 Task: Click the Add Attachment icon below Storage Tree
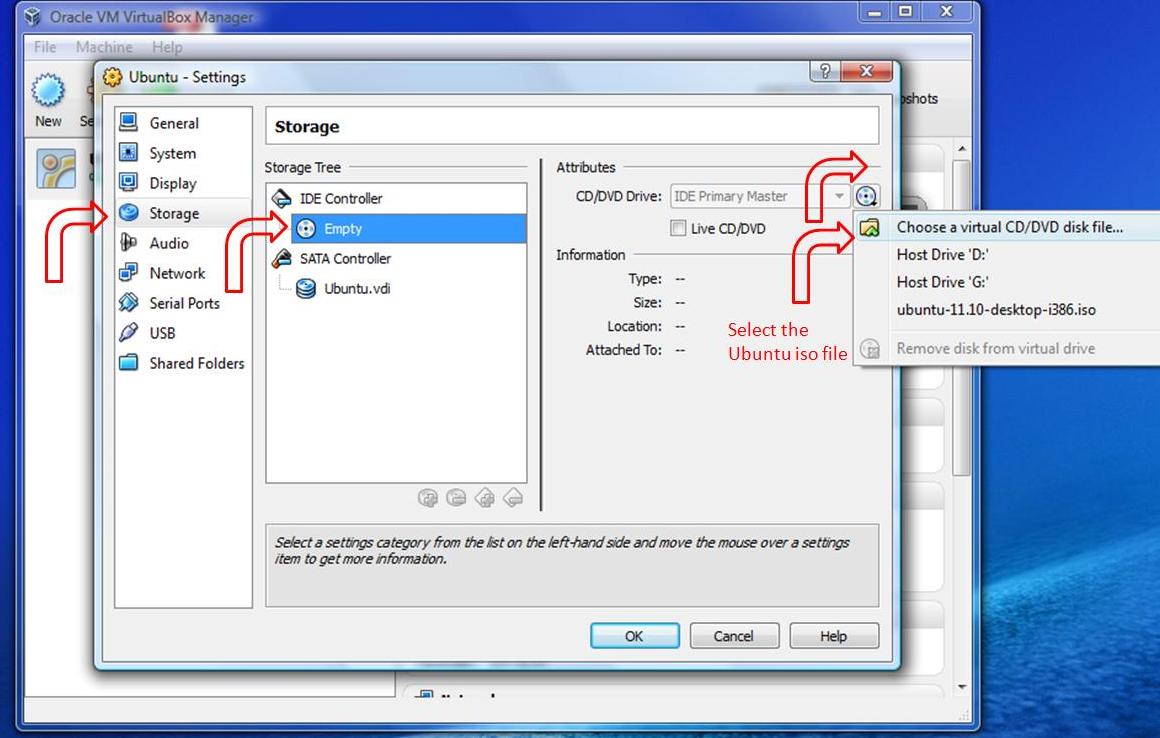(485, 498)
